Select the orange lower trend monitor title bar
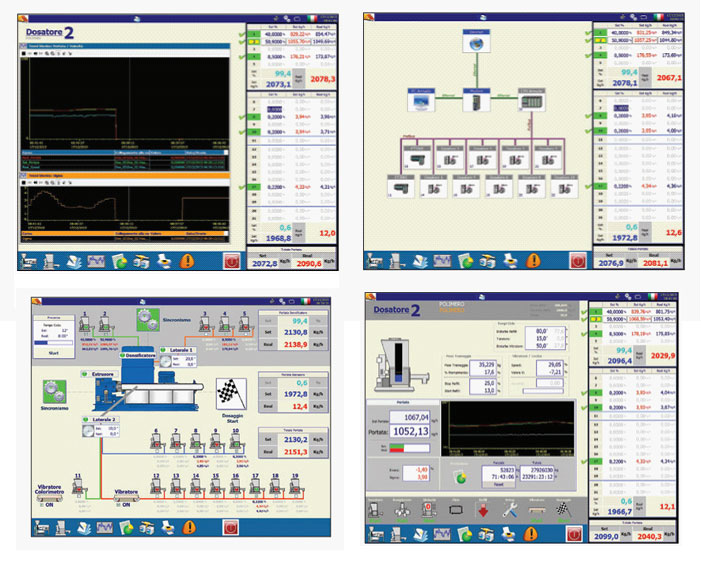Image resolution: width=701 pixels, height=562 pixels. pos(124,173)
